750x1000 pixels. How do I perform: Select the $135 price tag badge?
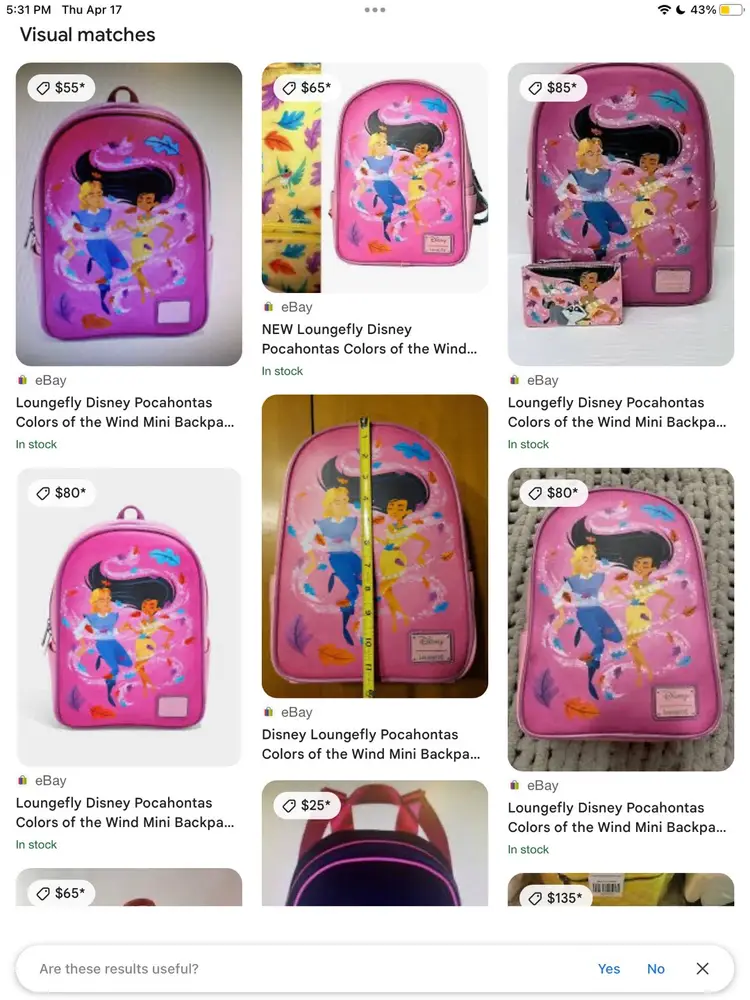click(x=556, y=897)
